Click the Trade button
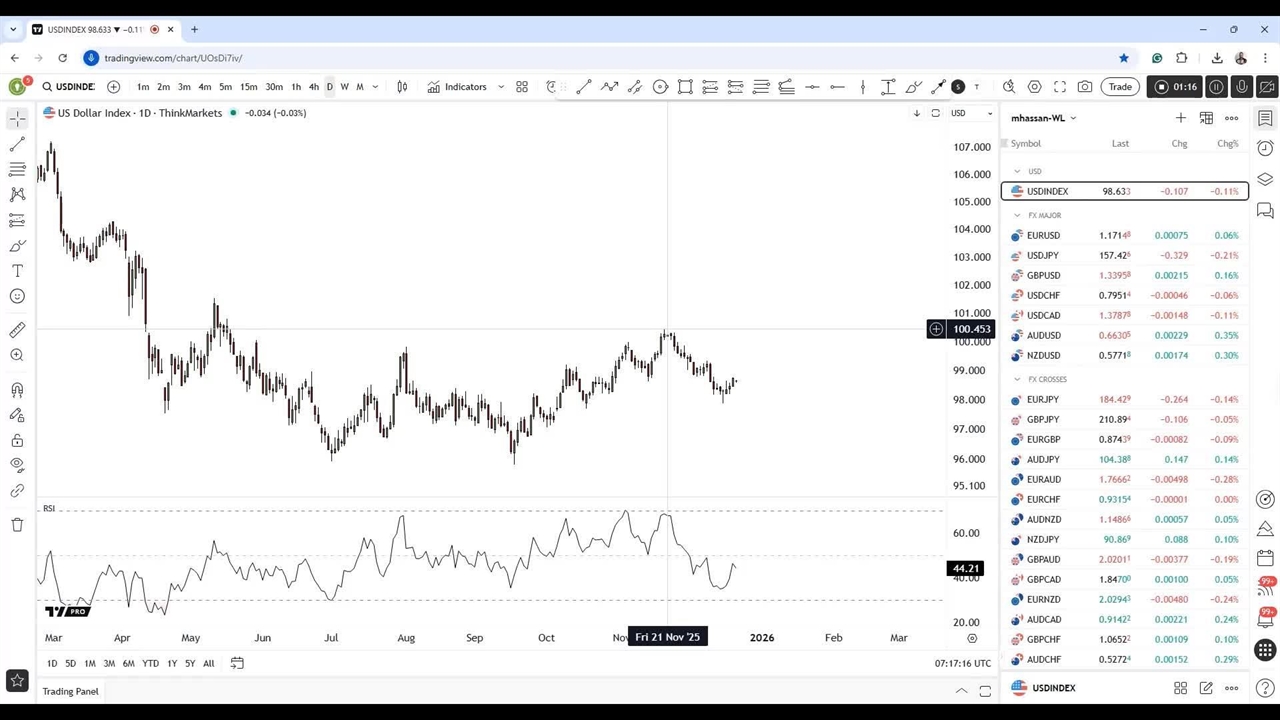The height and width of the screenshot is (720, 1280). pyautogui.click(x=1120, y=87)
